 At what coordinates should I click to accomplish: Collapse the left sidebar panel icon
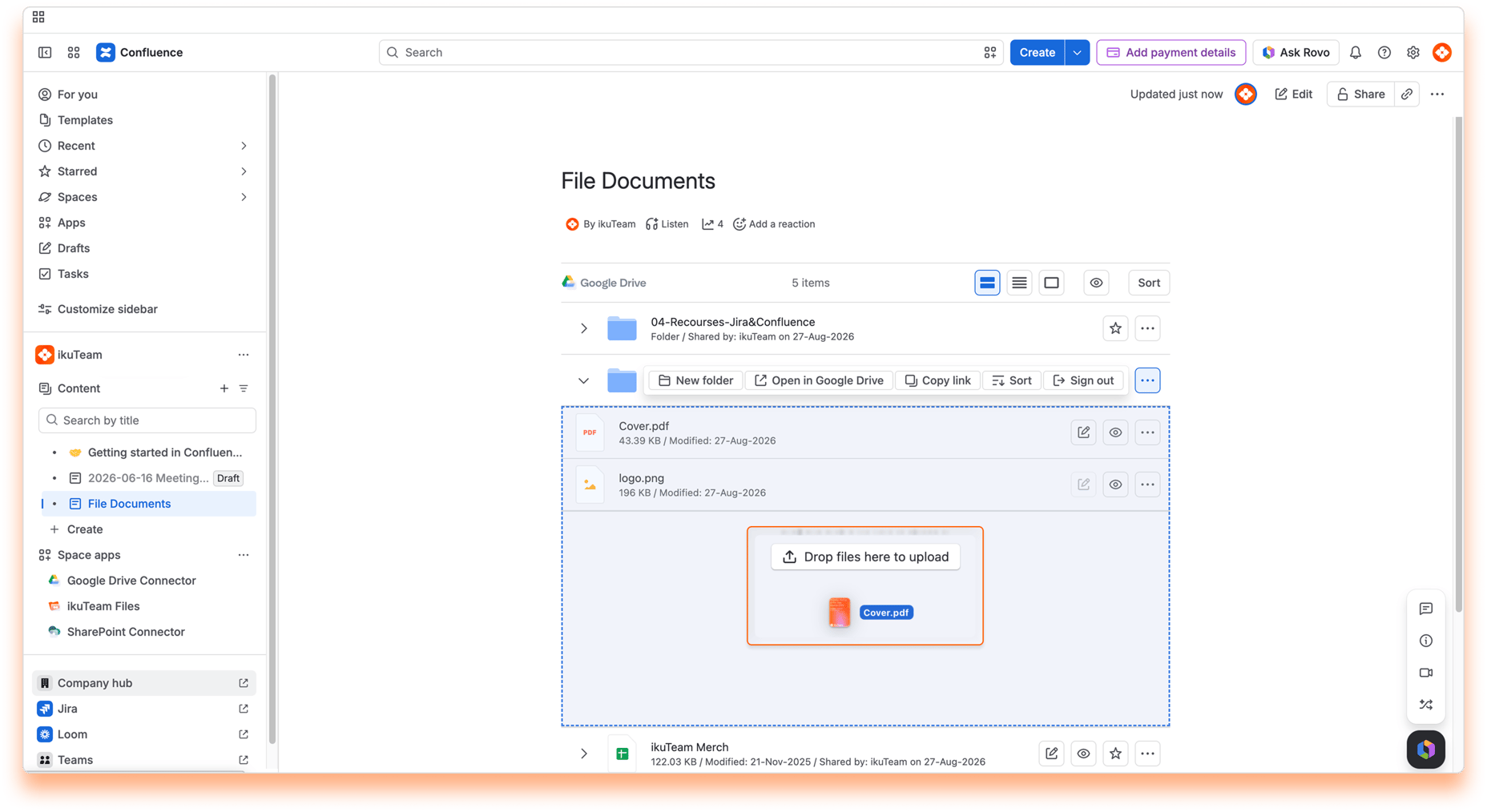[45, 52]
